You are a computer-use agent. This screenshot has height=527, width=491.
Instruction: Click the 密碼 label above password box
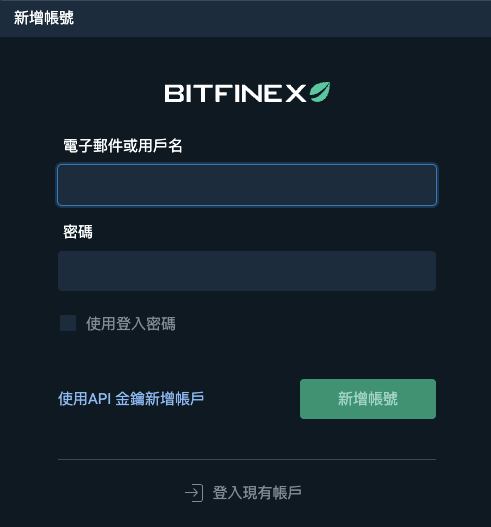point(78,232)
